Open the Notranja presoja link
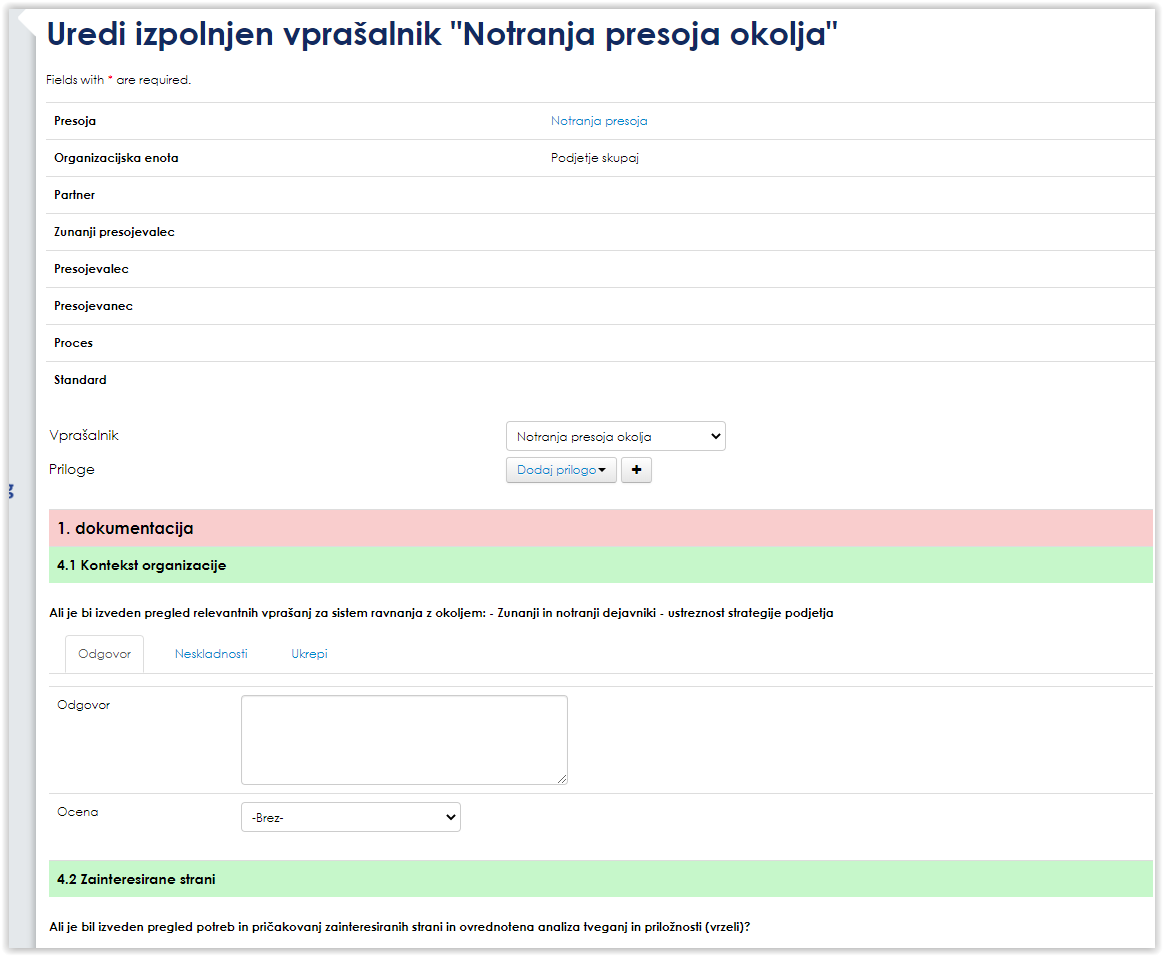The width and height of the screenshot is (1163, 956). pos(599,121)
